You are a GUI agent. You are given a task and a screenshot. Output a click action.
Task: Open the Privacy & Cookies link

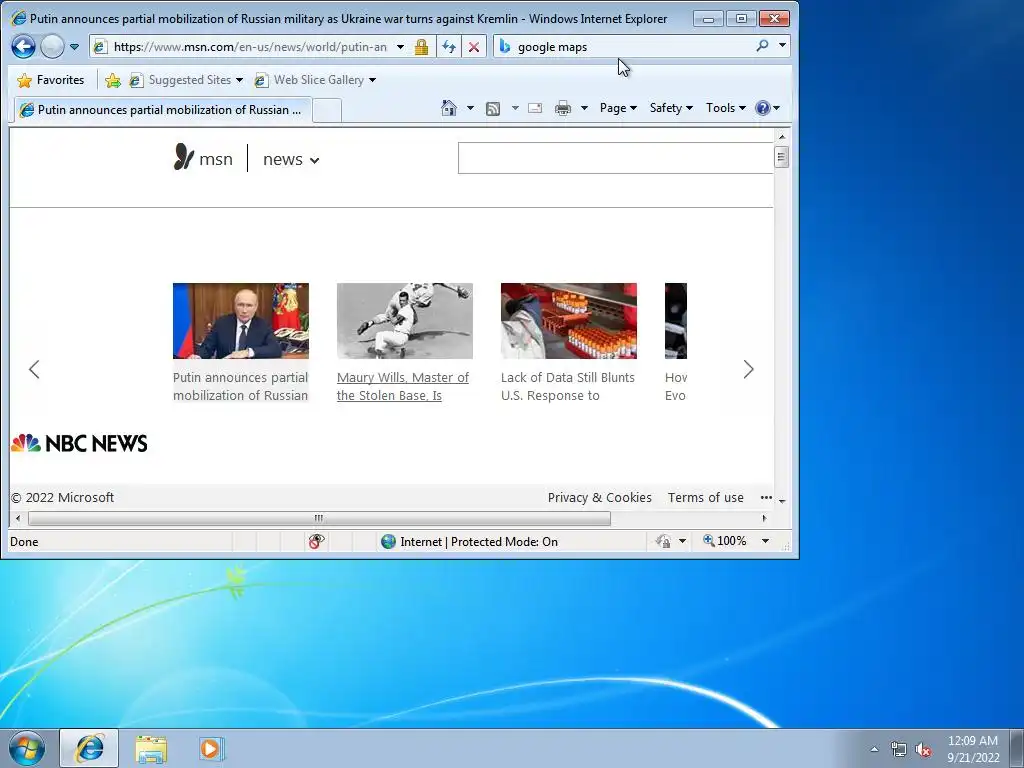point(600,498)
